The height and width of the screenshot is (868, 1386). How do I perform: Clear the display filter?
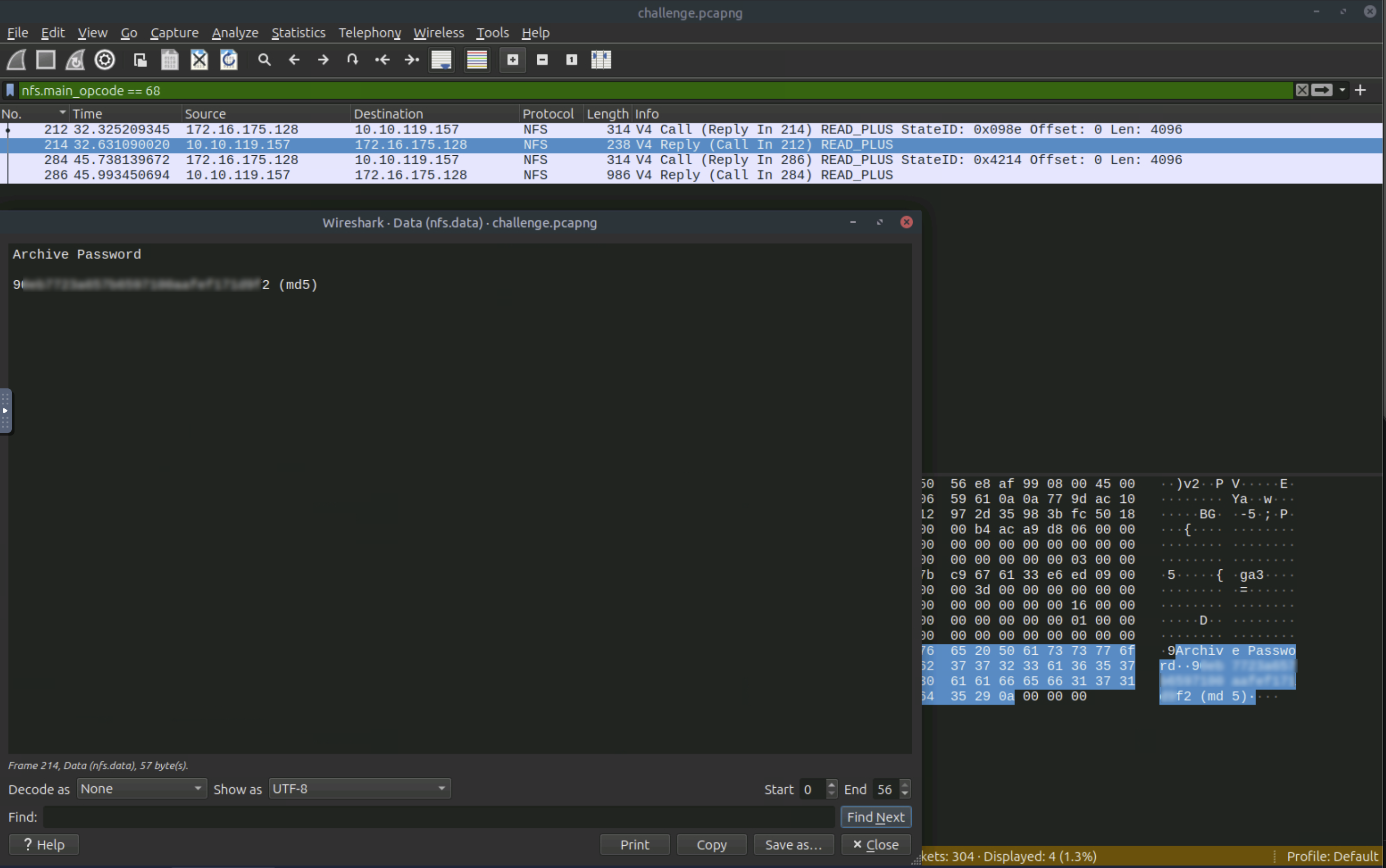(1302, 90)
